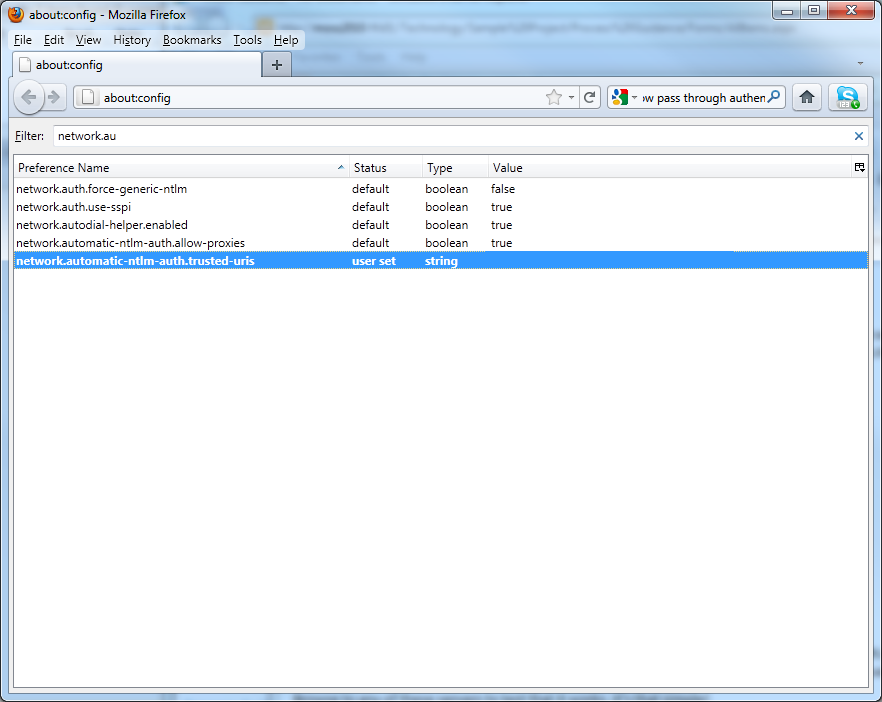882x702 pixels.
Task: Open the column picker icon in header
Action: (859, 168)
